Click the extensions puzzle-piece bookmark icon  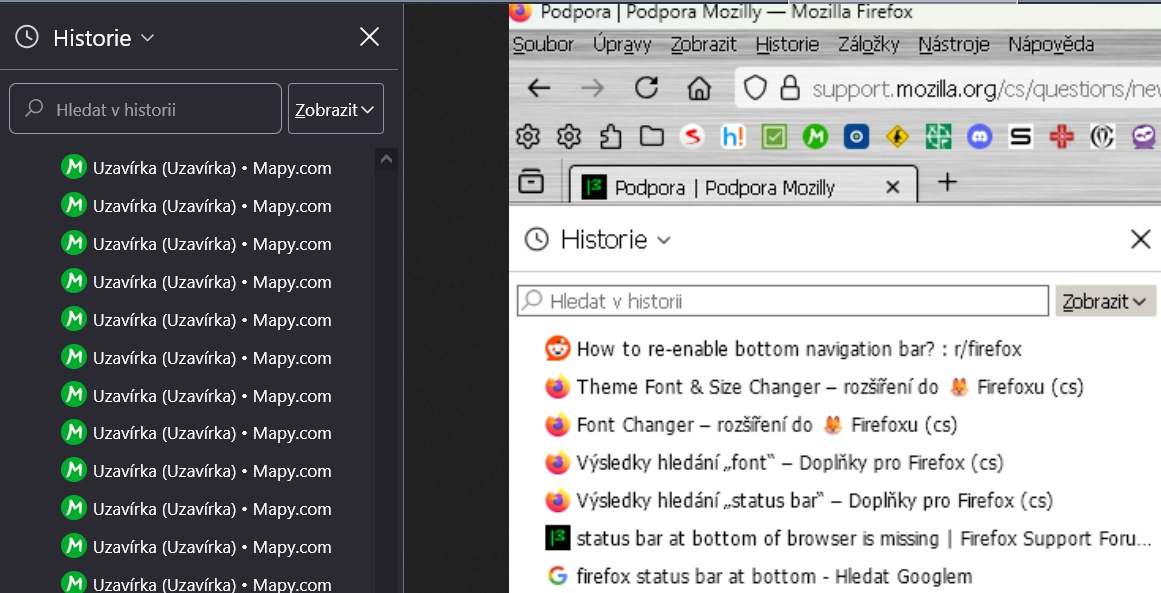click(x=611, y=137)
